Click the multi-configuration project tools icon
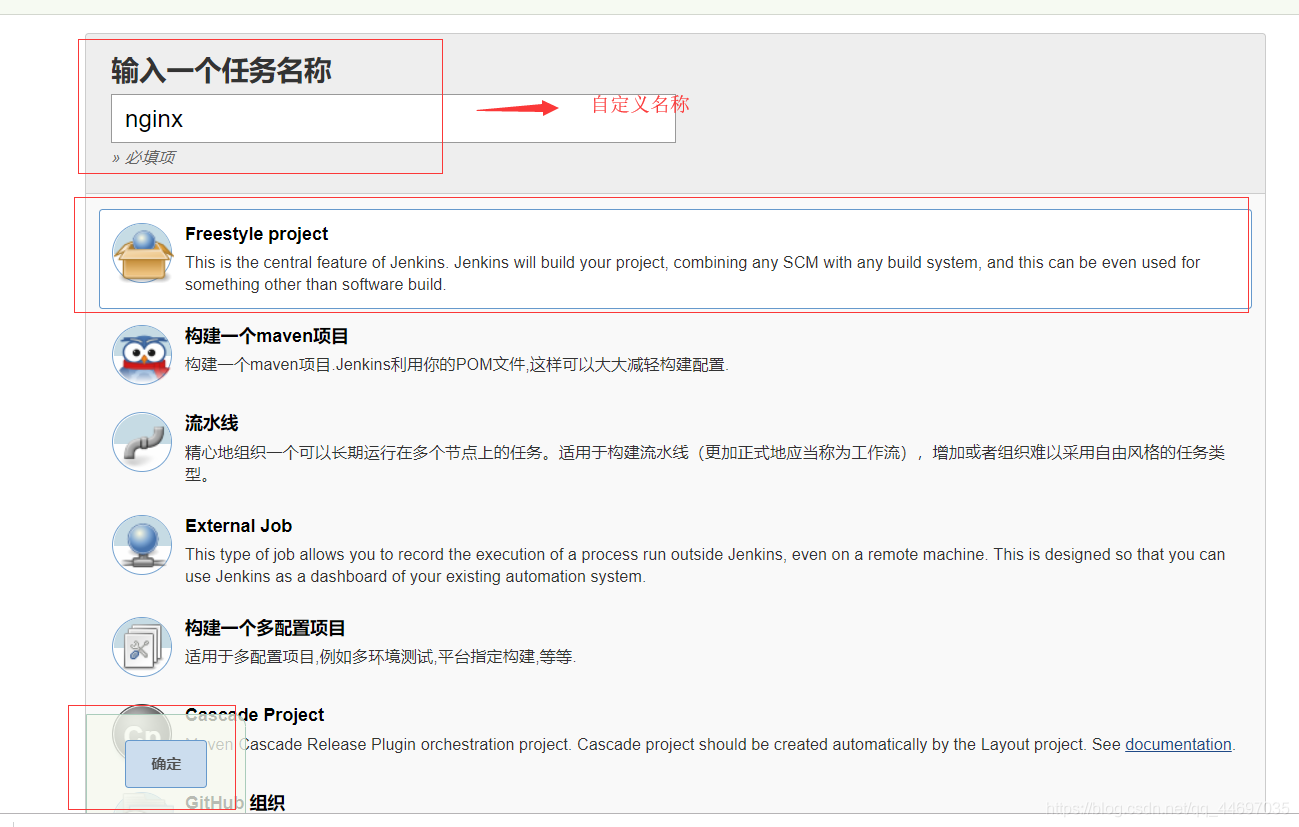The height and width of the screenshot is (827, 1299). [142, 647]
